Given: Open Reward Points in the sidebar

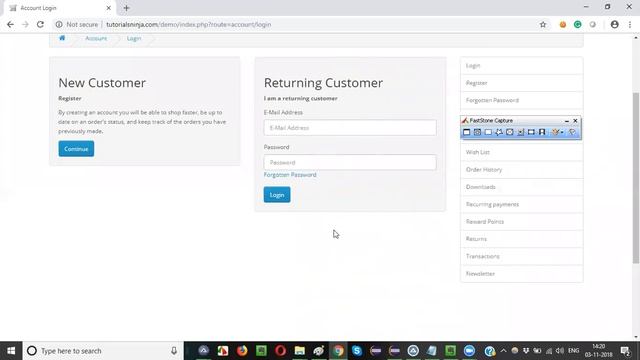Looking at the screenshot, I should (522, 222).
